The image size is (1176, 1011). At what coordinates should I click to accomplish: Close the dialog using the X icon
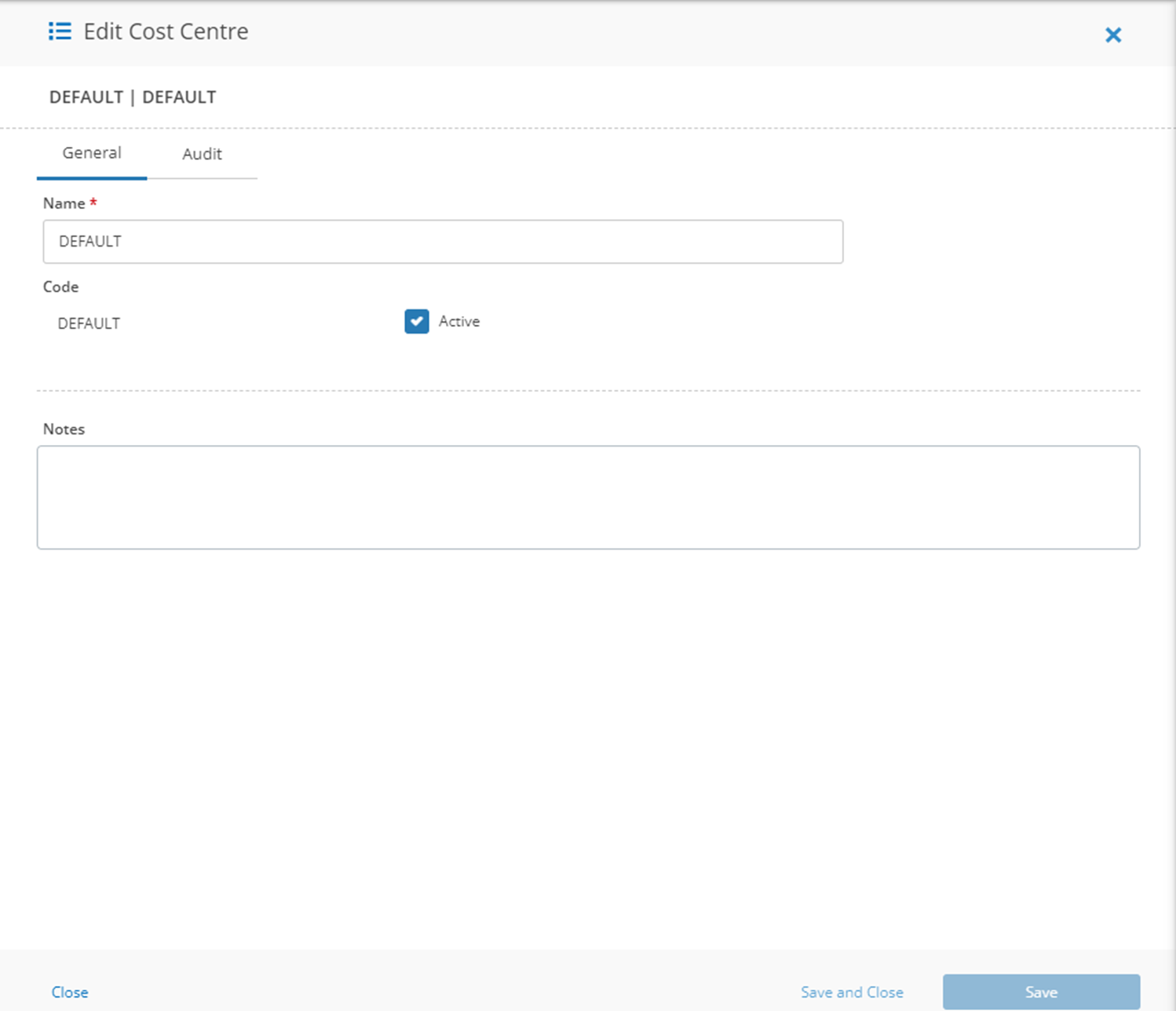pyautogui.click(x=1112, y=35)
